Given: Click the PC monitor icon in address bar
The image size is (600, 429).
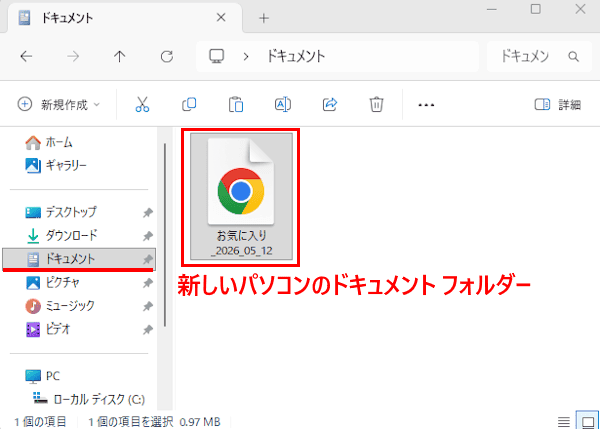Looking at the screenshot, I should pos(217,56).
